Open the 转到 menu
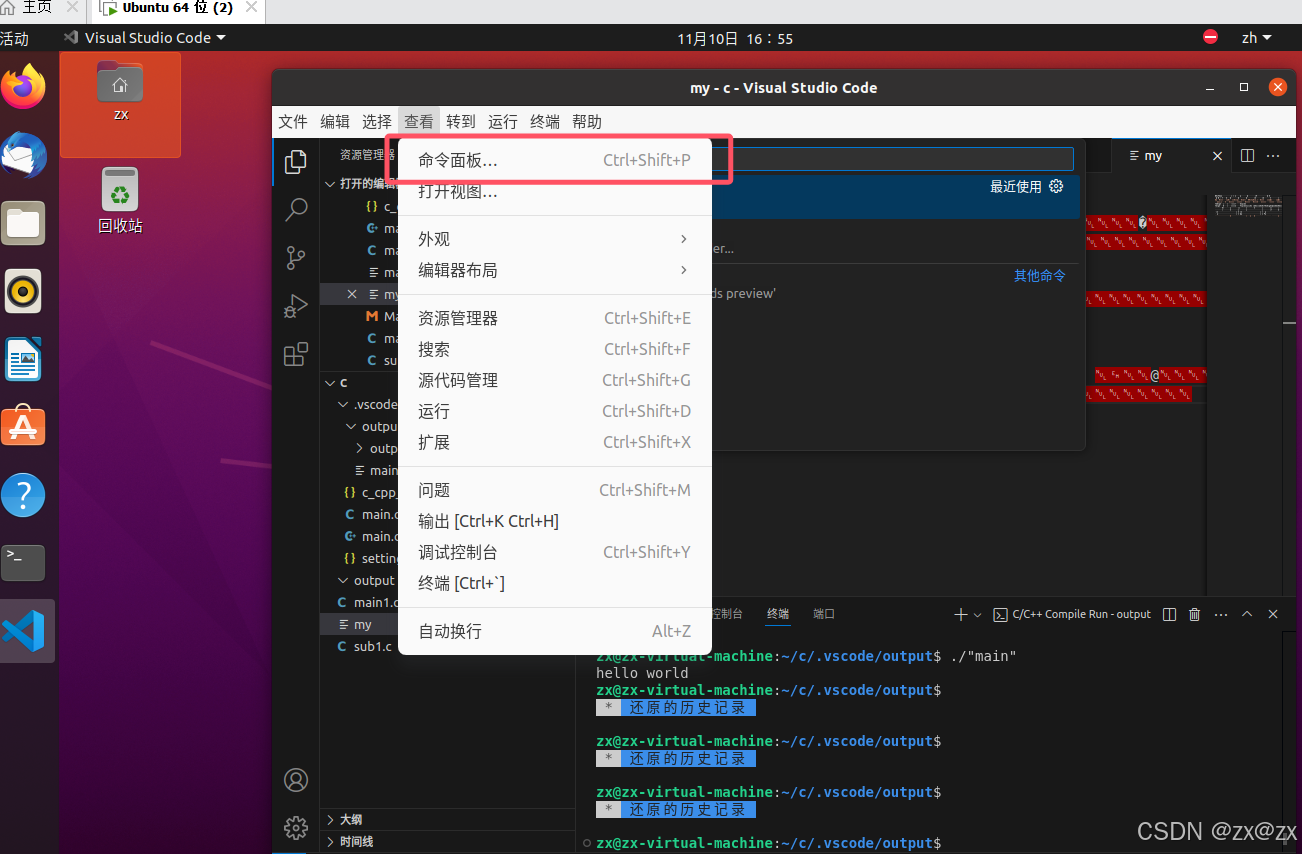Image resolution: width=1302 pixels, height=854 pixels. (x=461, y=122)
